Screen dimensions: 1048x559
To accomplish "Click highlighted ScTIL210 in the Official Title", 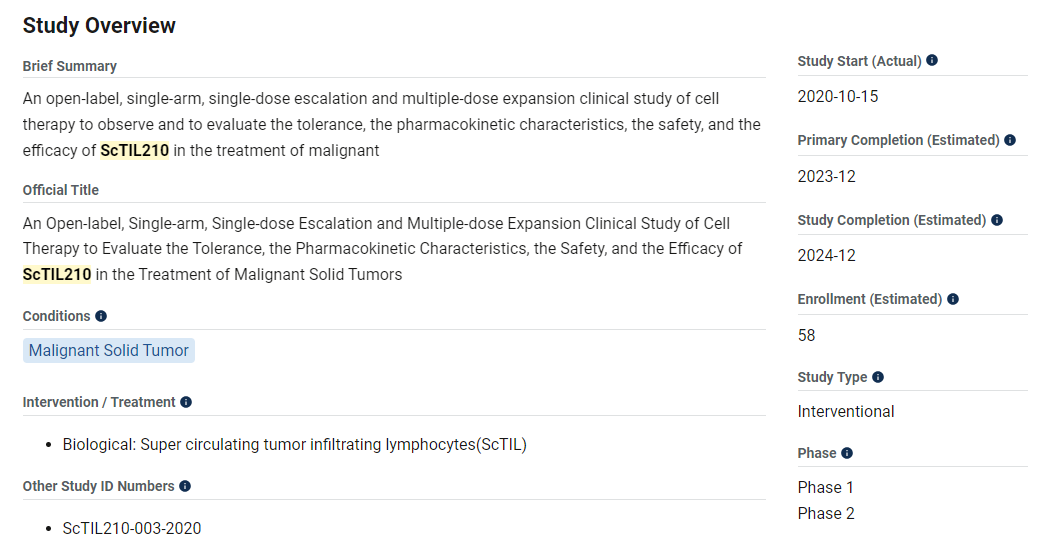I will [57, 274].
